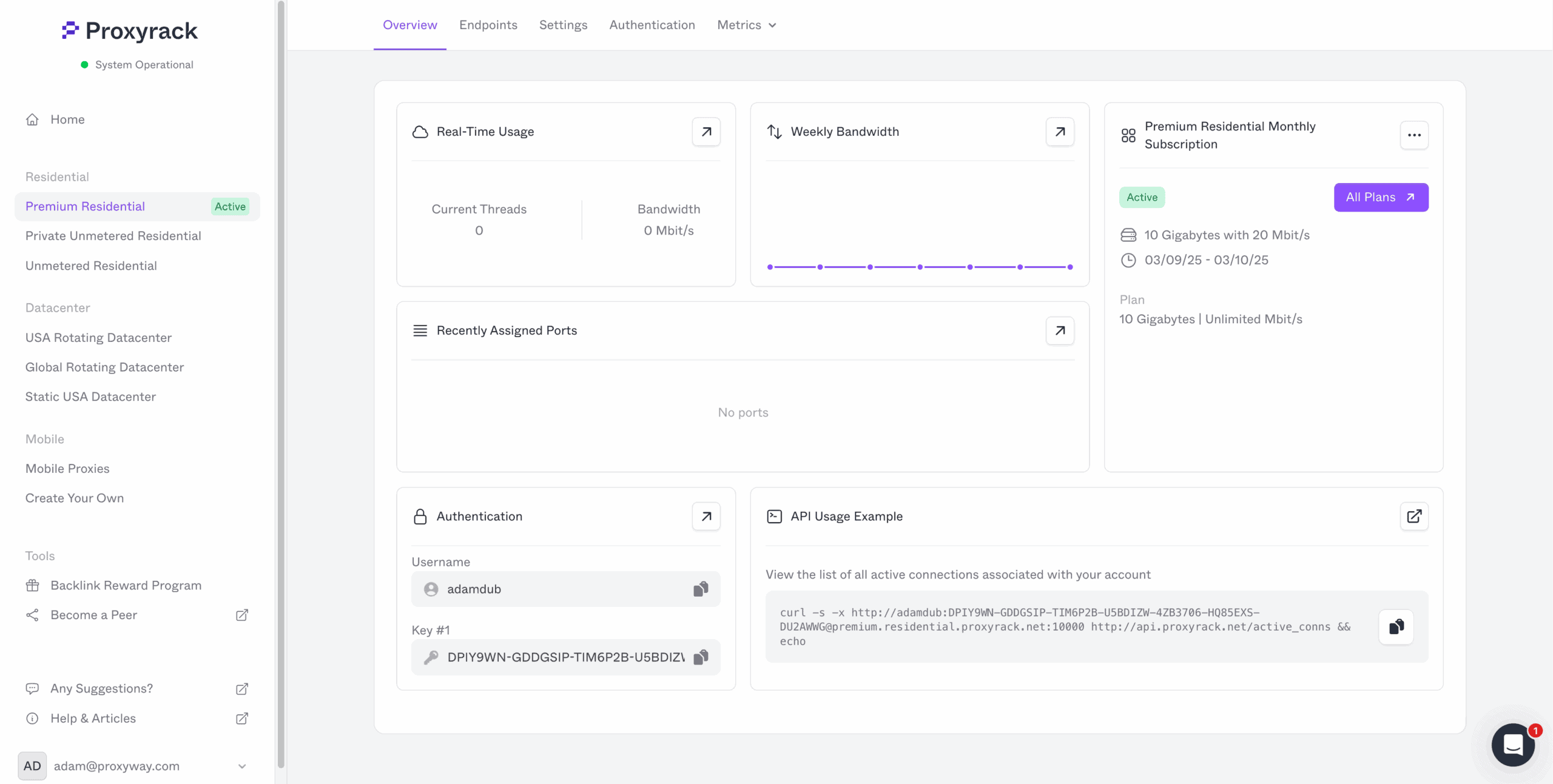
Task: Switch to the Endpoints tab
Action: click(x=488, y=25)
